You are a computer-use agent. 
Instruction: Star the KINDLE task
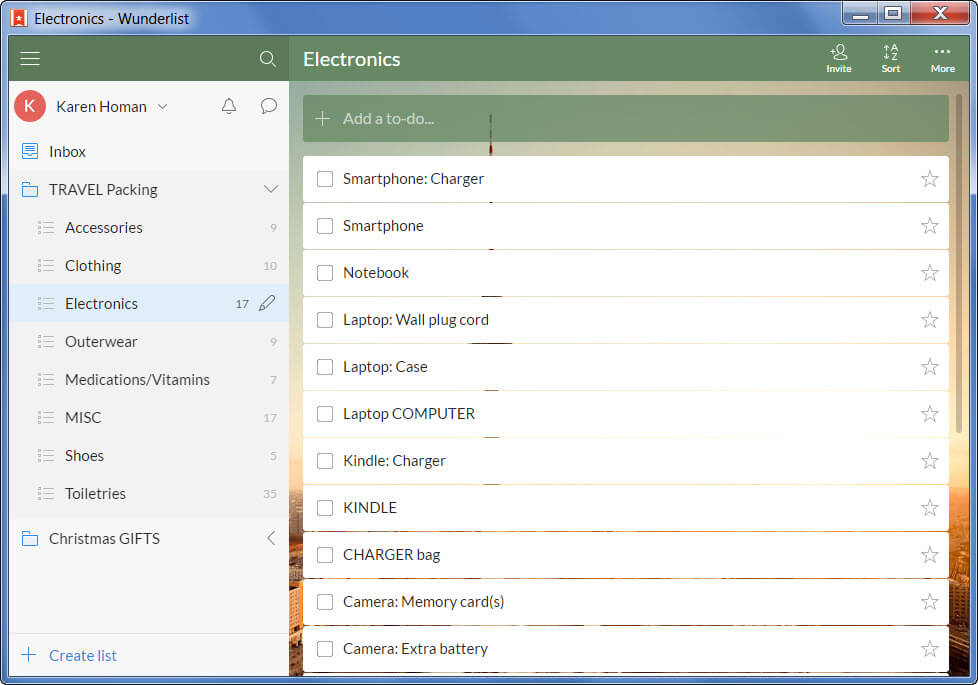click(929, 508)
